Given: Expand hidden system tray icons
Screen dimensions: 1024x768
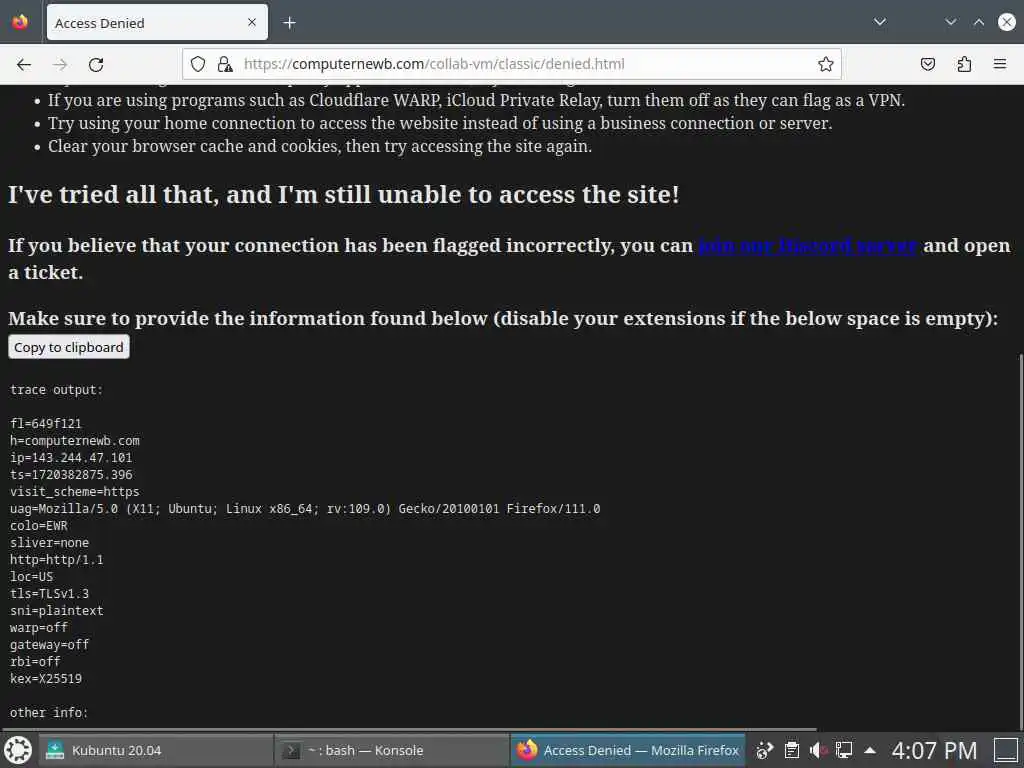Looking at the screenshot, I should click(870, 750).
